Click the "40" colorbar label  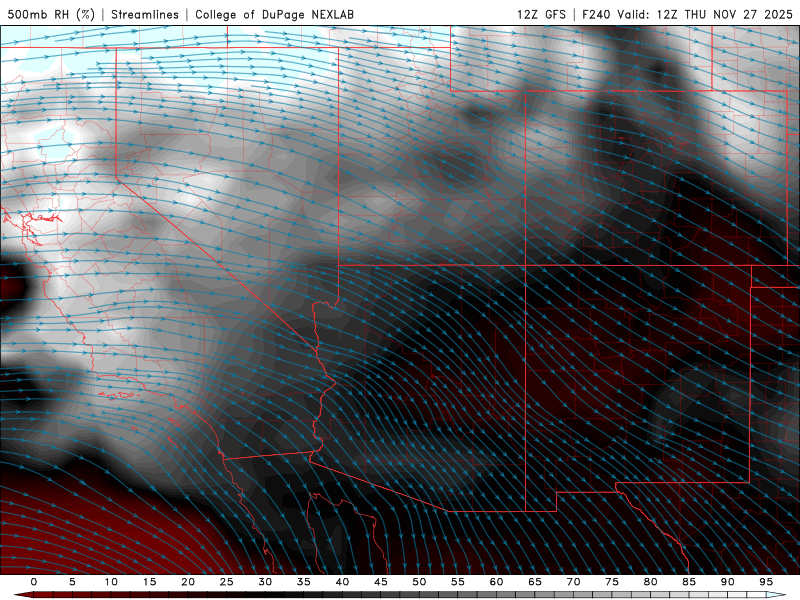pos(342,582)
